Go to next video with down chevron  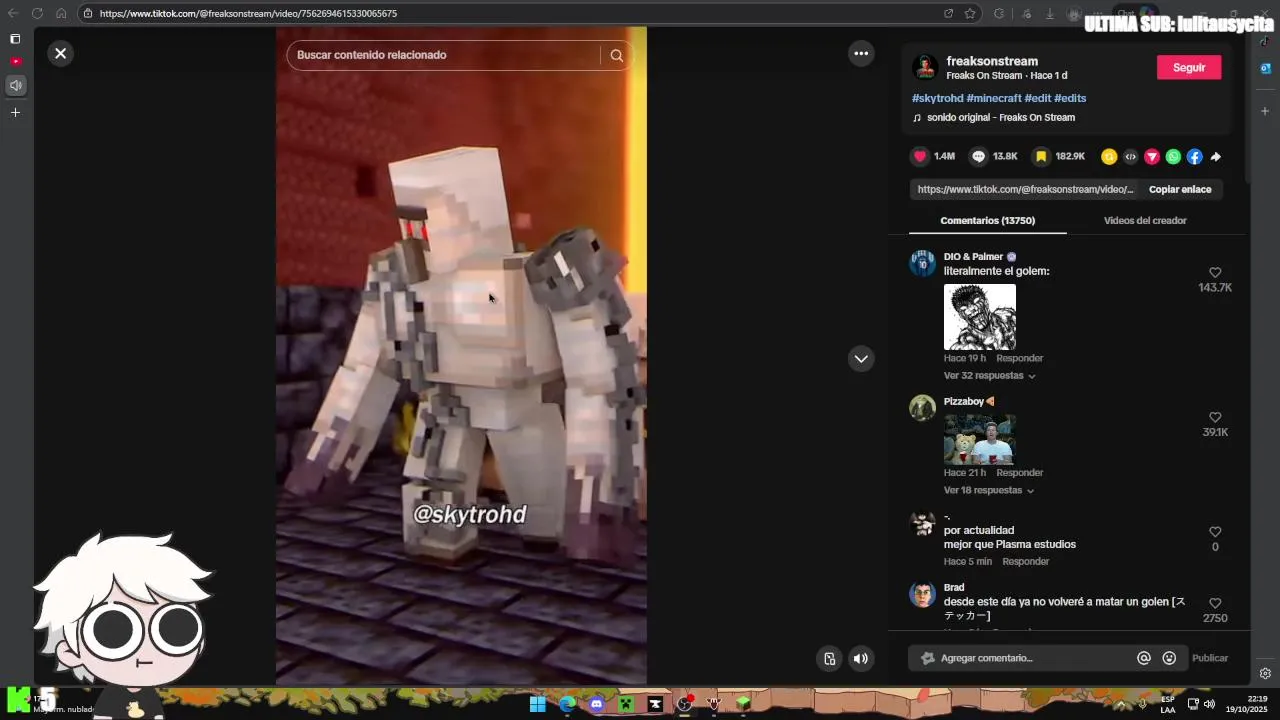coord(861,358)
